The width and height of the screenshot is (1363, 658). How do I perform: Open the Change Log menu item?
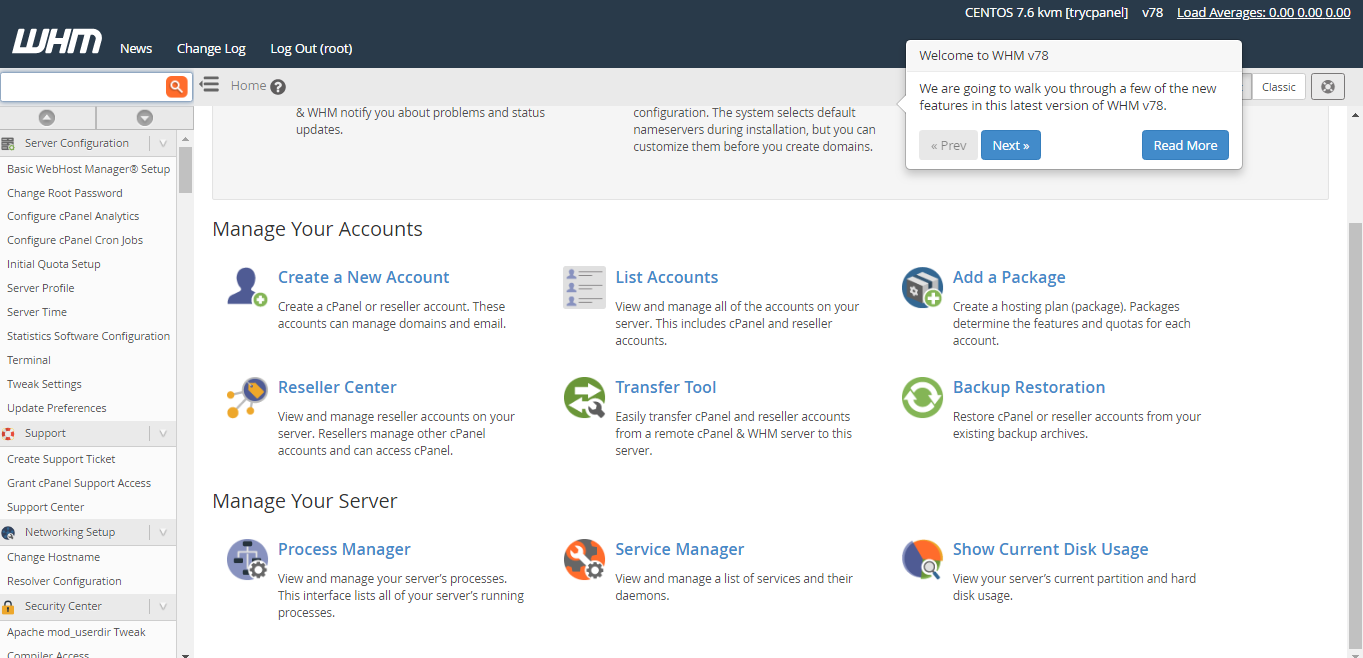point(210,47)
